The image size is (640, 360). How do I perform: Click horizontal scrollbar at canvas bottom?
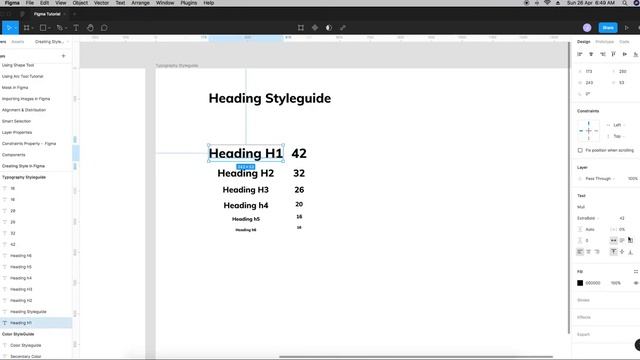(416, 357)
